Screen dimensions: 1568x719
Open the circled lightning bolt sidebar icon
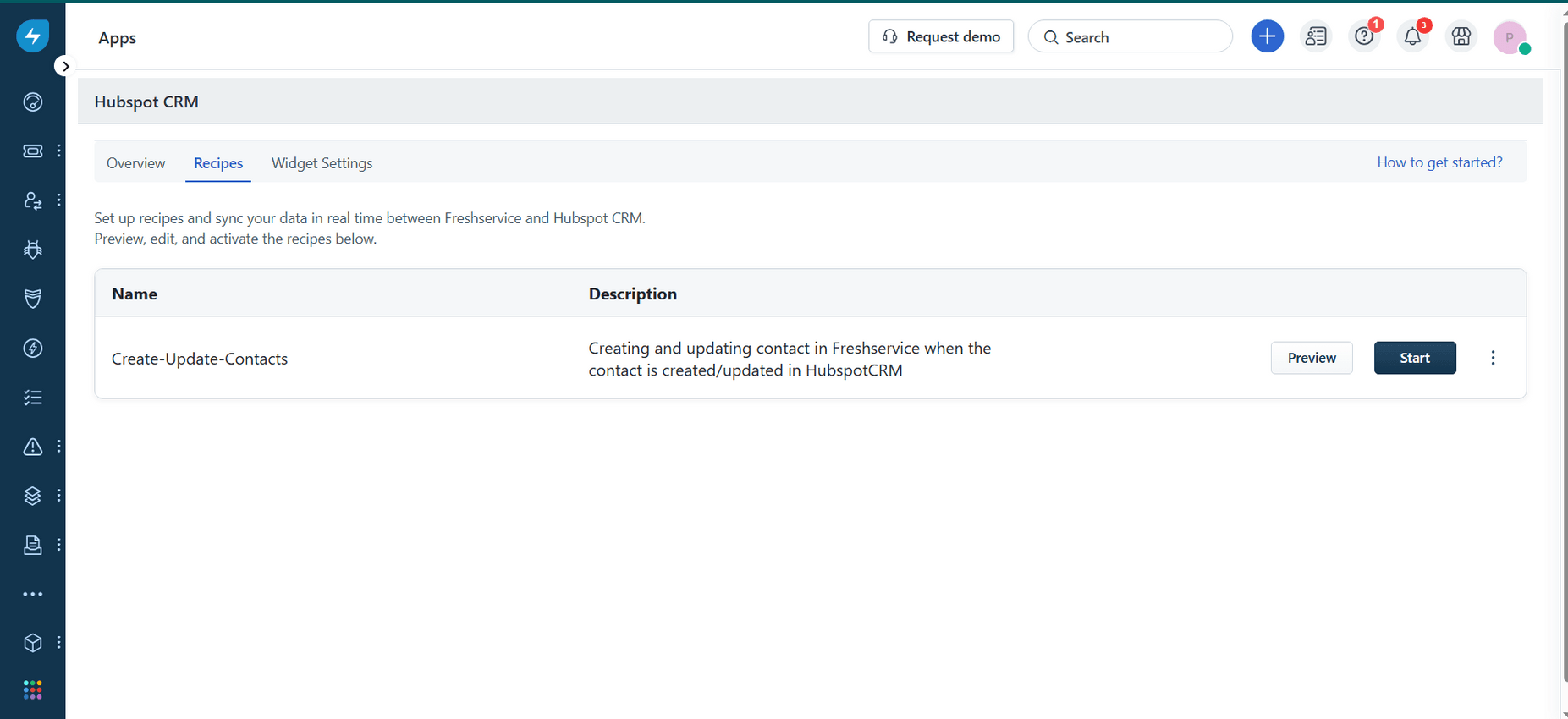click(33, 348)
